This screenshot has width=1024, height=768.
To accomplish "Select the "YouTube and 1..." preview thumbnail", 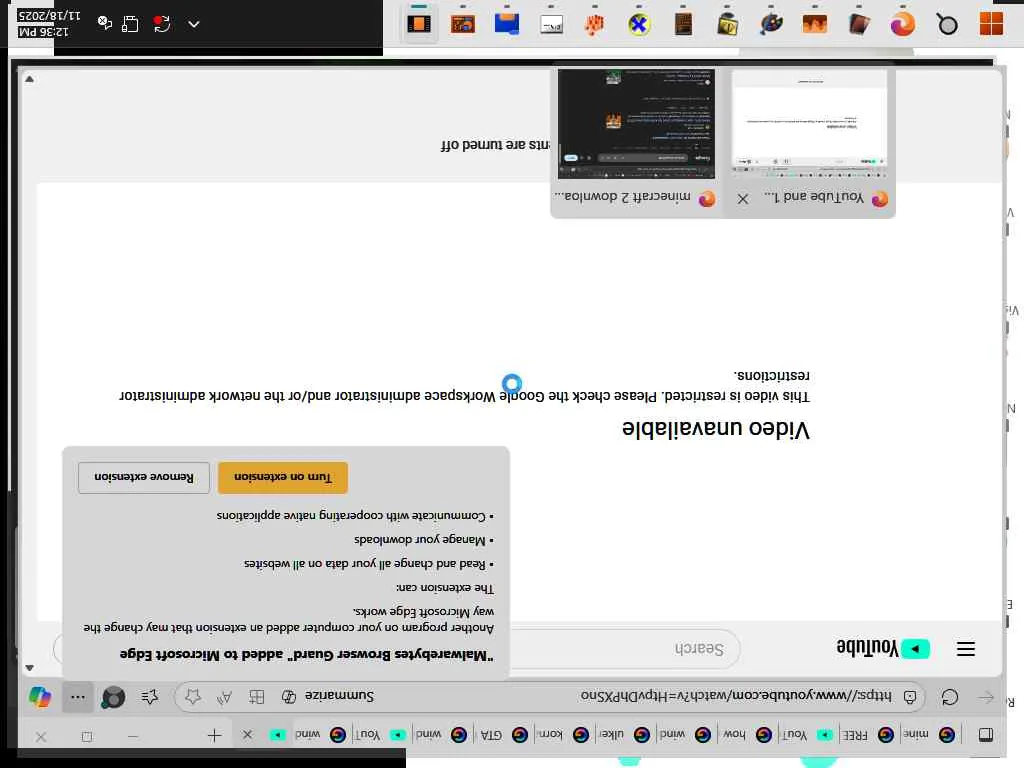I will (x=809, y=124).
